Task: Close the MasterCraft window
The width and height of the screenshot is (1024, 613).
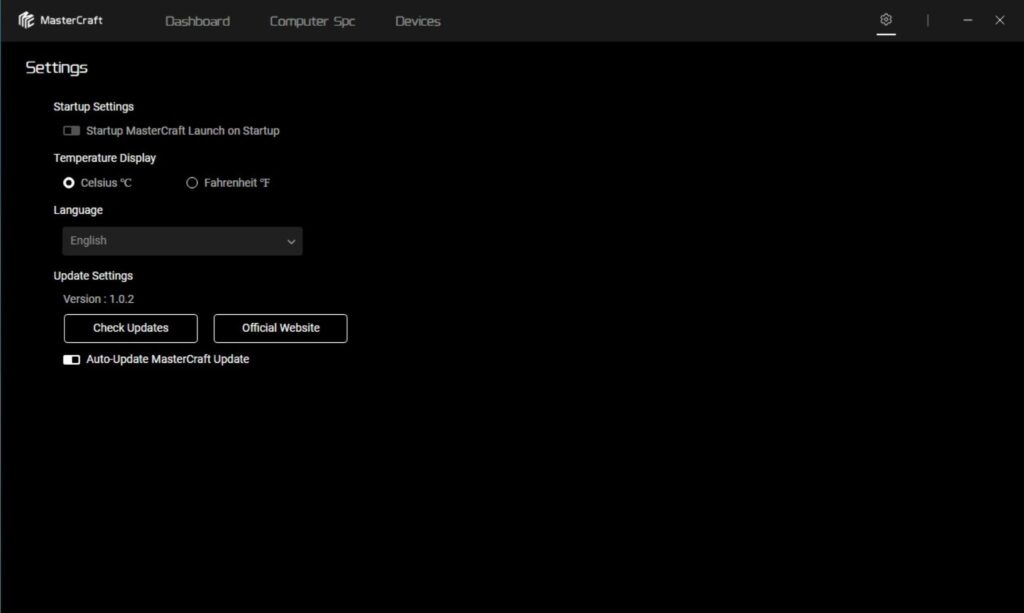Action: 999,20
